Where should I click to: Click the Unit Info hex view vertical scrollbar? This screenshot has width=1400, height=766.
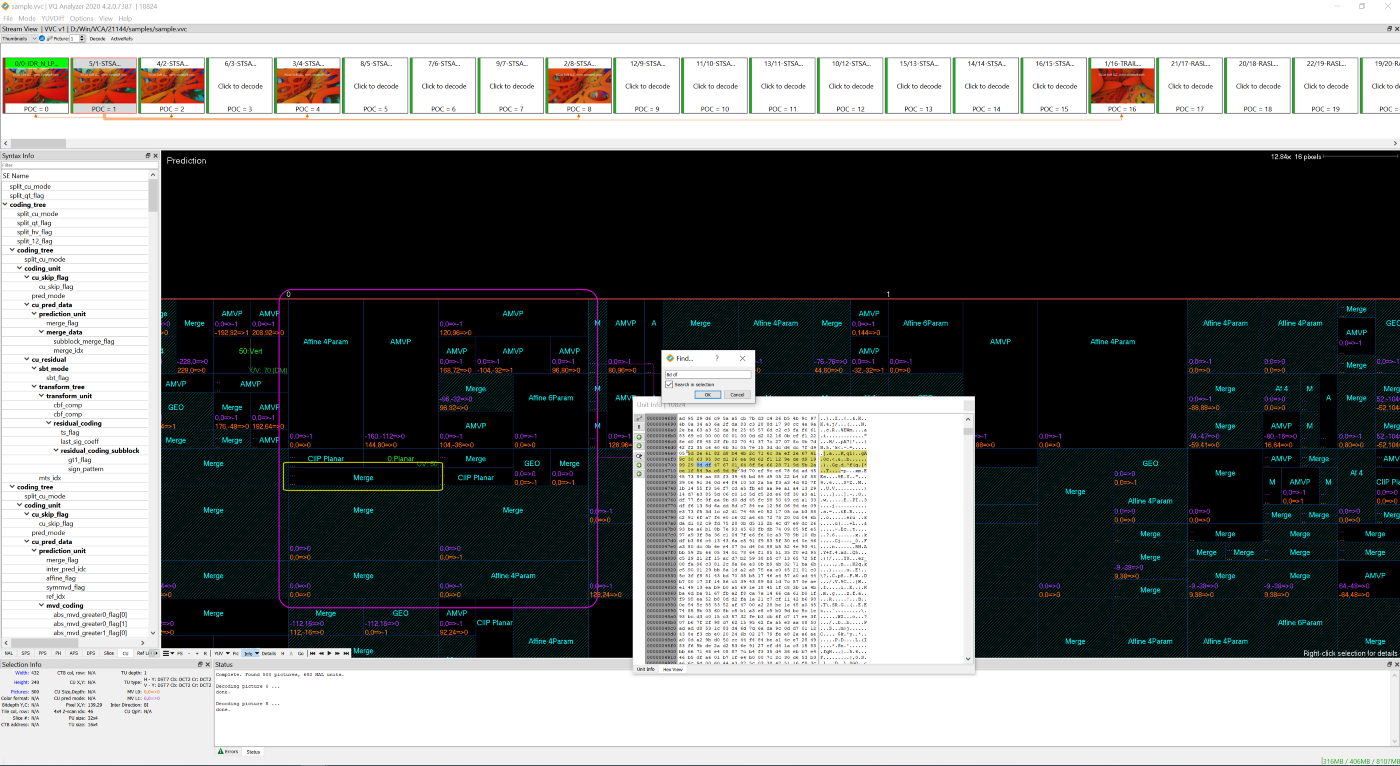967,540
